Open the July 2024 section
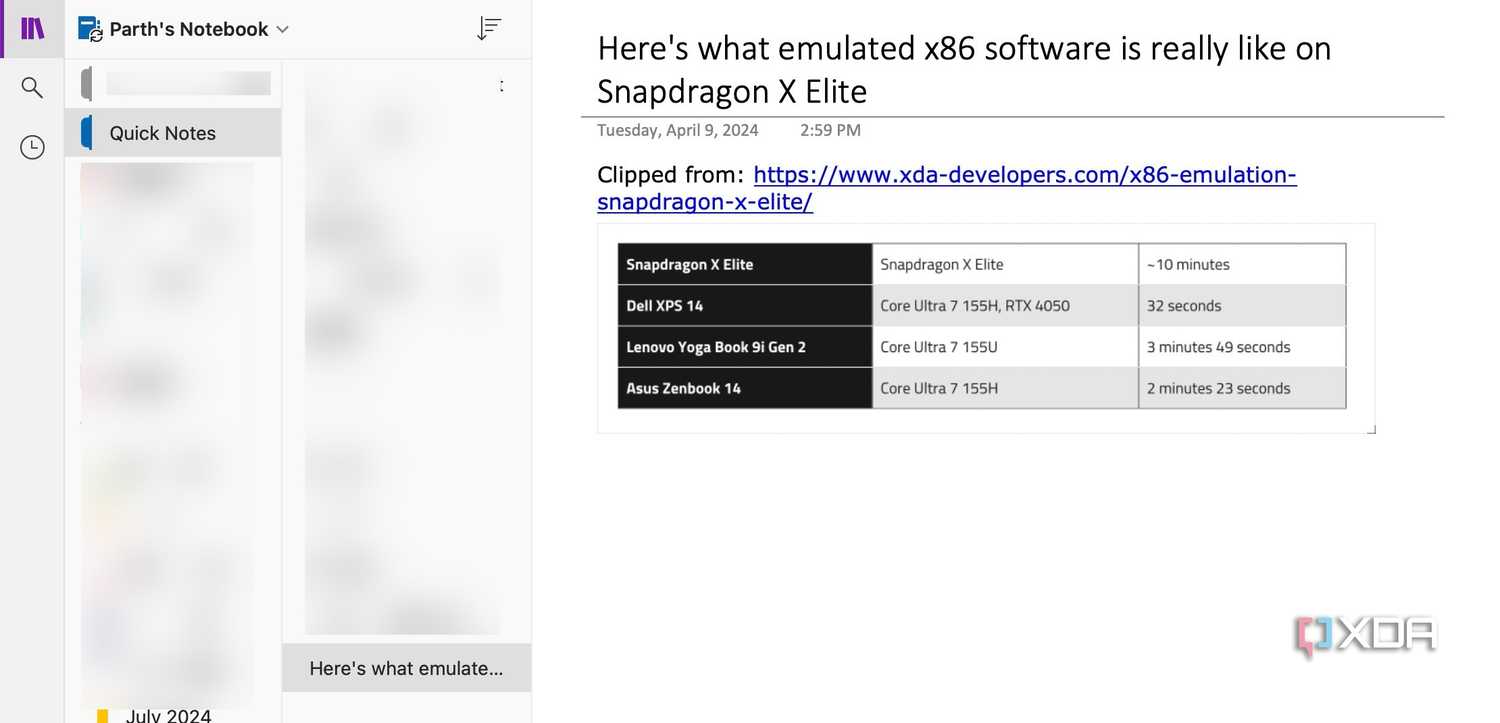Image resolution: width=1500 pixels, height=723 pixels. [x=168, y=715]
